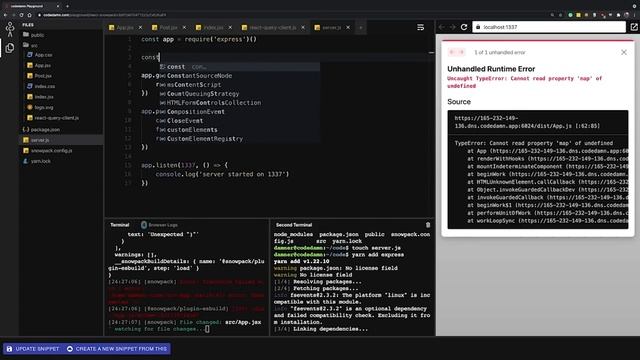640x360 pixels.
Task: Select msContentScript autocomplete suggestion
Action: [x=240, y=85]
